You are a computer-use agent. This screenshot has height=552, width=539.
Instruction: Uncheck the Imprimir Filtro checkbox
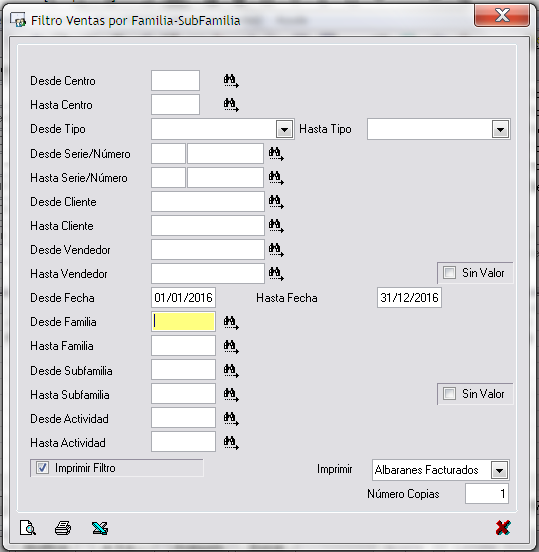[43, 468]
